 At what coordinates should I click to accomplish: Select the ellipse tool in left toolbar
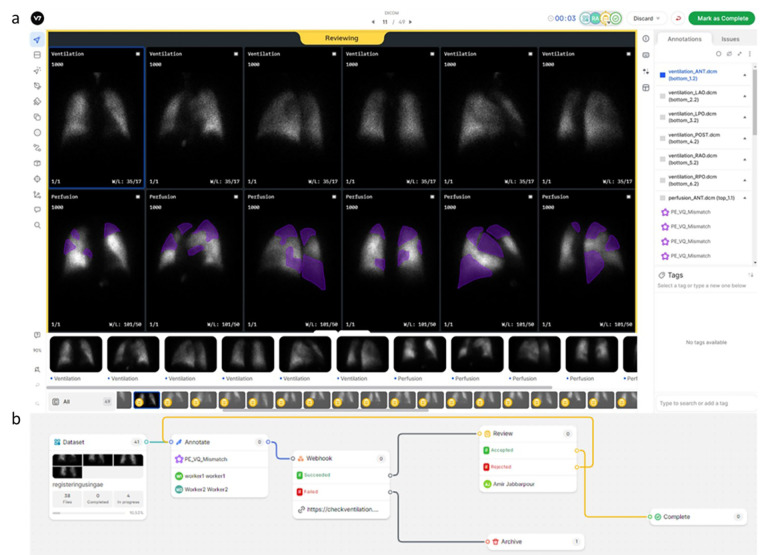pyautogui.click(x=37, y=132)
